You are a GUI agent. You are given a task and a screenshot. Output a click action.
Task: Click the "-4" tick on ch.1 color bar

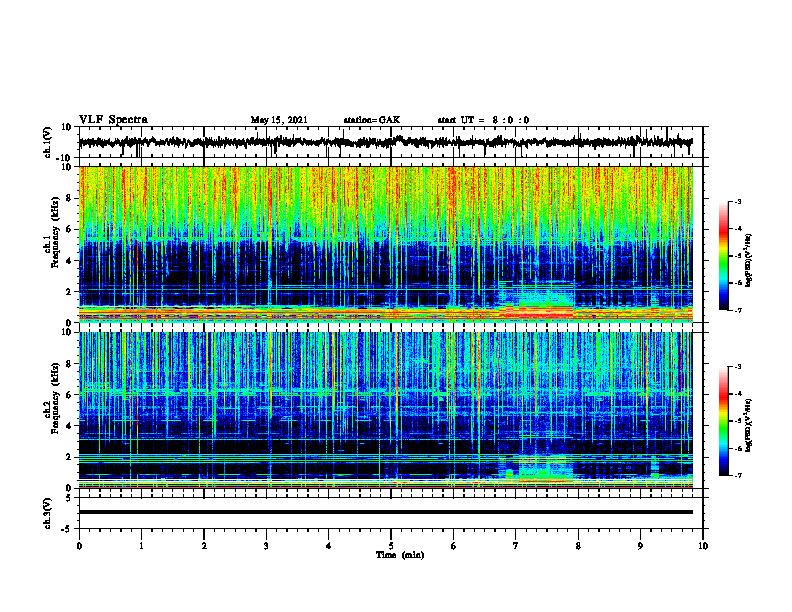(x=738, y=228)
